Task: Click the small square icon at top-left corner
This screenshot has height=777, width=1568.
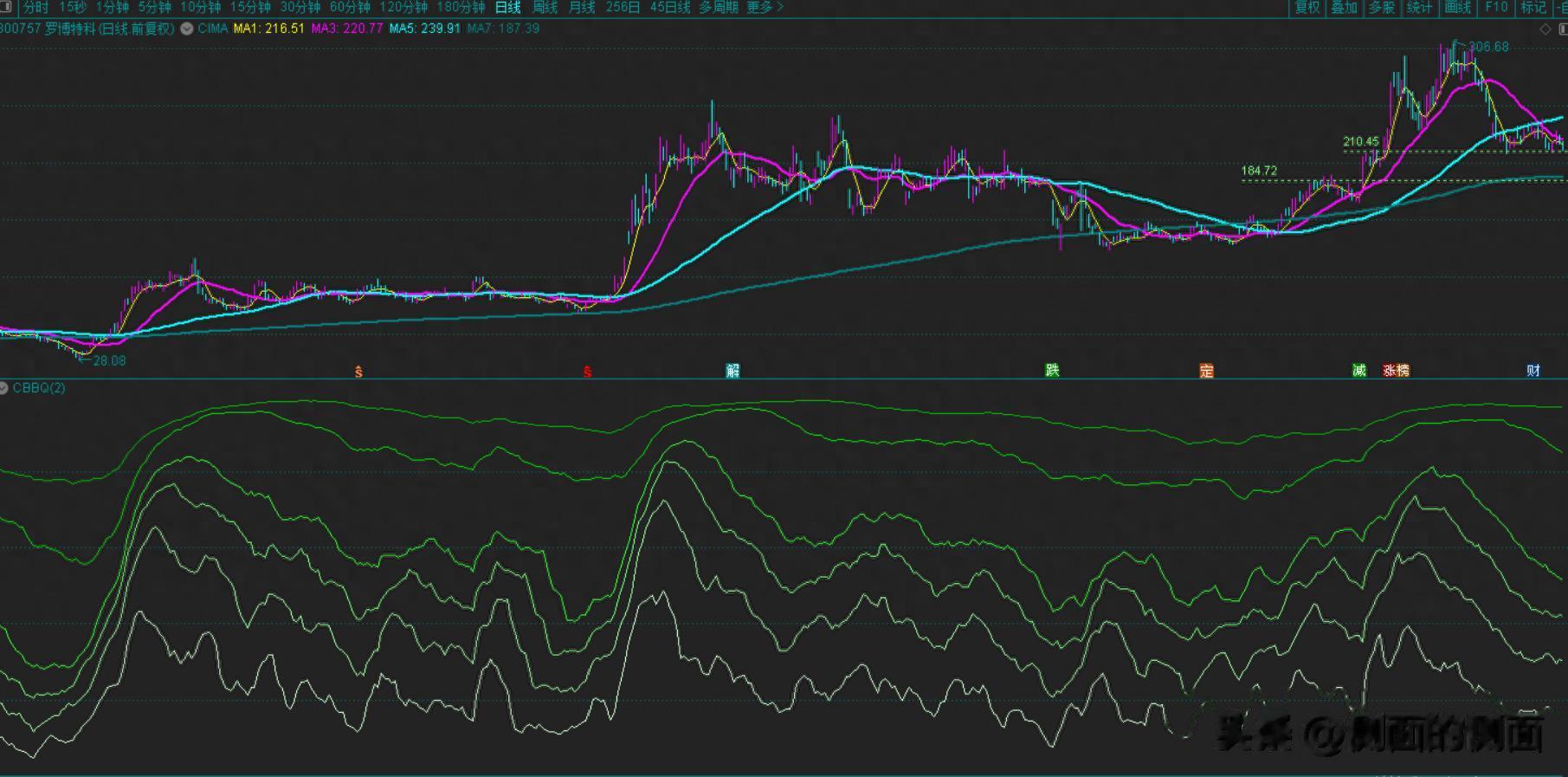Action: point(5,7)
